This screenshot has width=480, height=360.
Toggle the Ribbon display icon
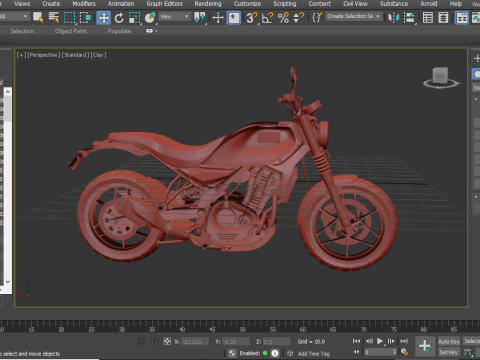[x=462, y=18]
